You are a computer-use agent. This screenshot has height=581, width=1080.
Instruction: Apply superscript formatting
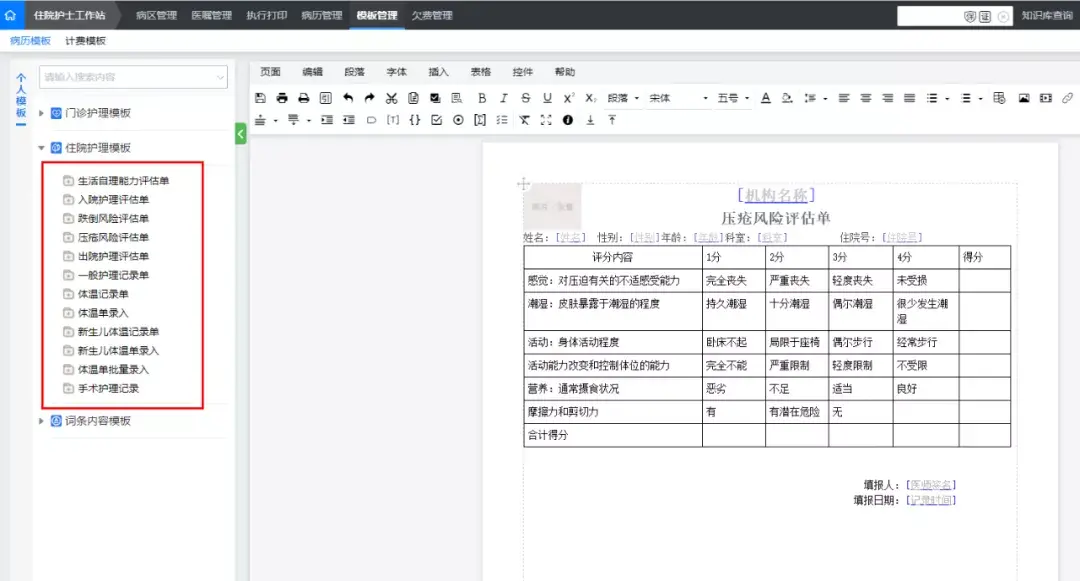coord(569,98)
